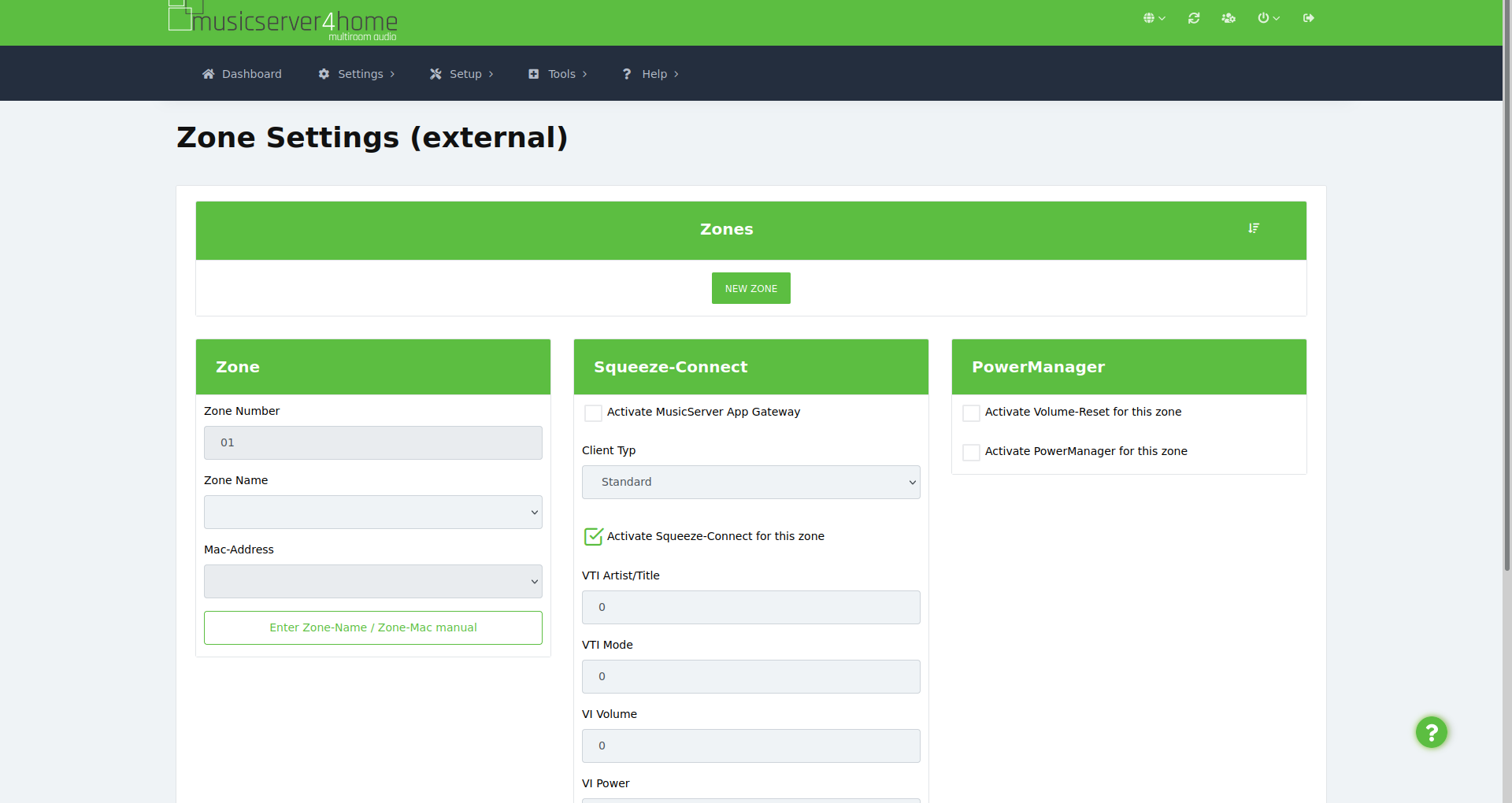The width and height of the screenshot is (1512, 803).
Task: Click the VI Volume field
Action: click(x=751, y=746)
